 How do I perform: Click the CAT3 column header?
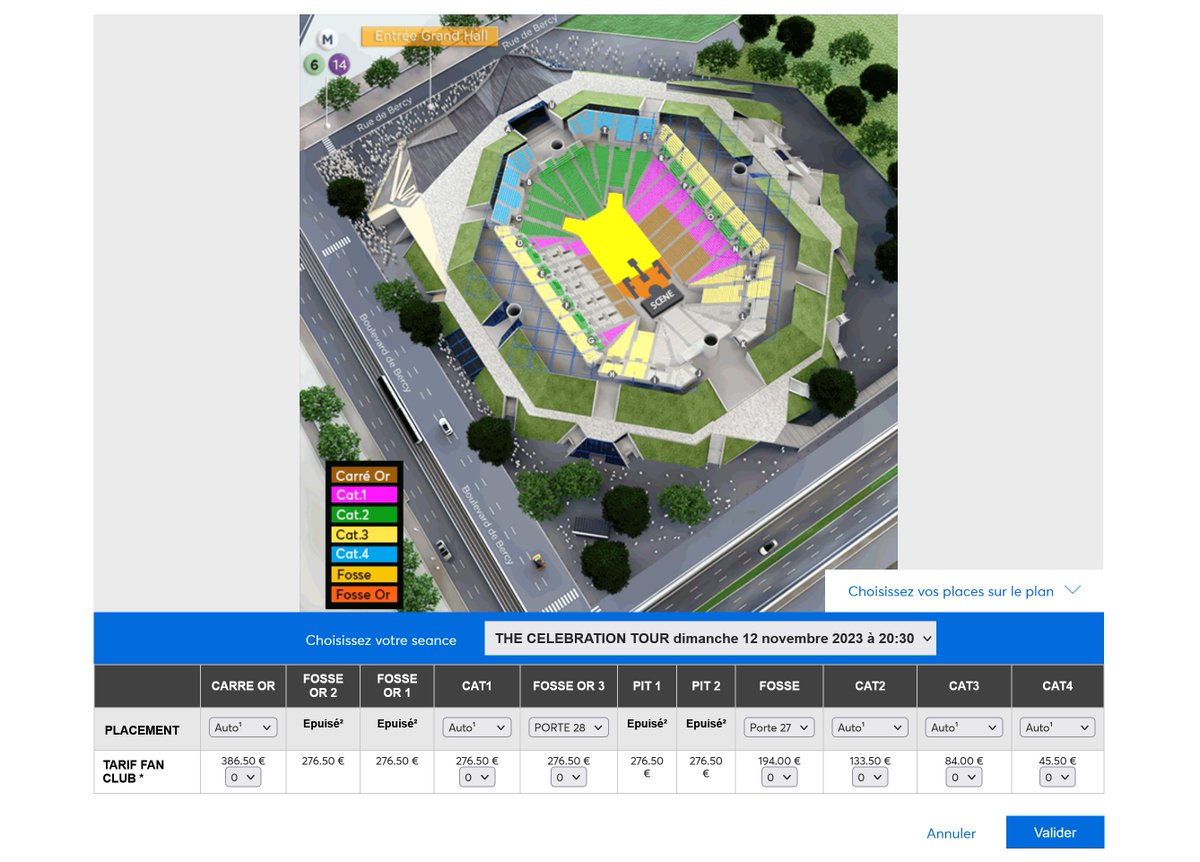pyautogui.click(x=964, y=686)
